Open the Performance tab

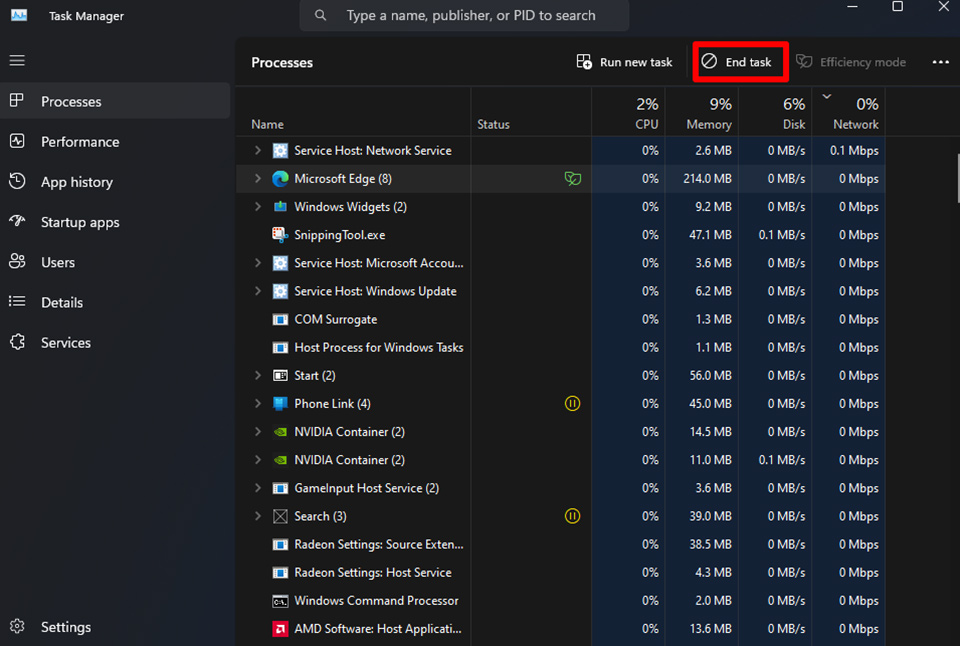click(80, 142)
